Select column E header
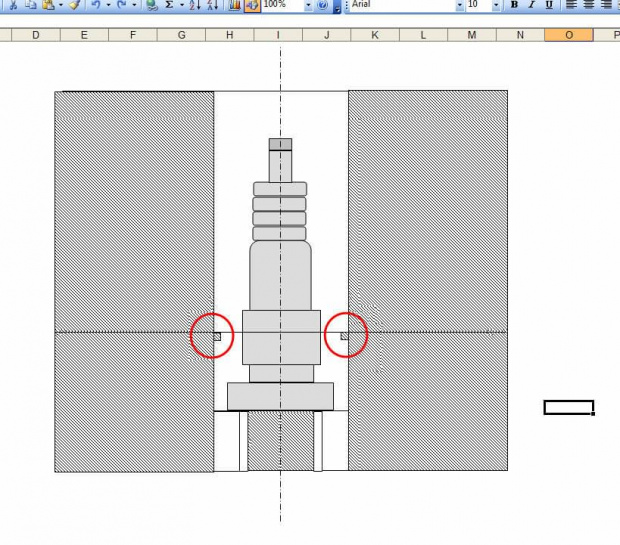Screen dimensions: 620x545 (x=84, y=35)
